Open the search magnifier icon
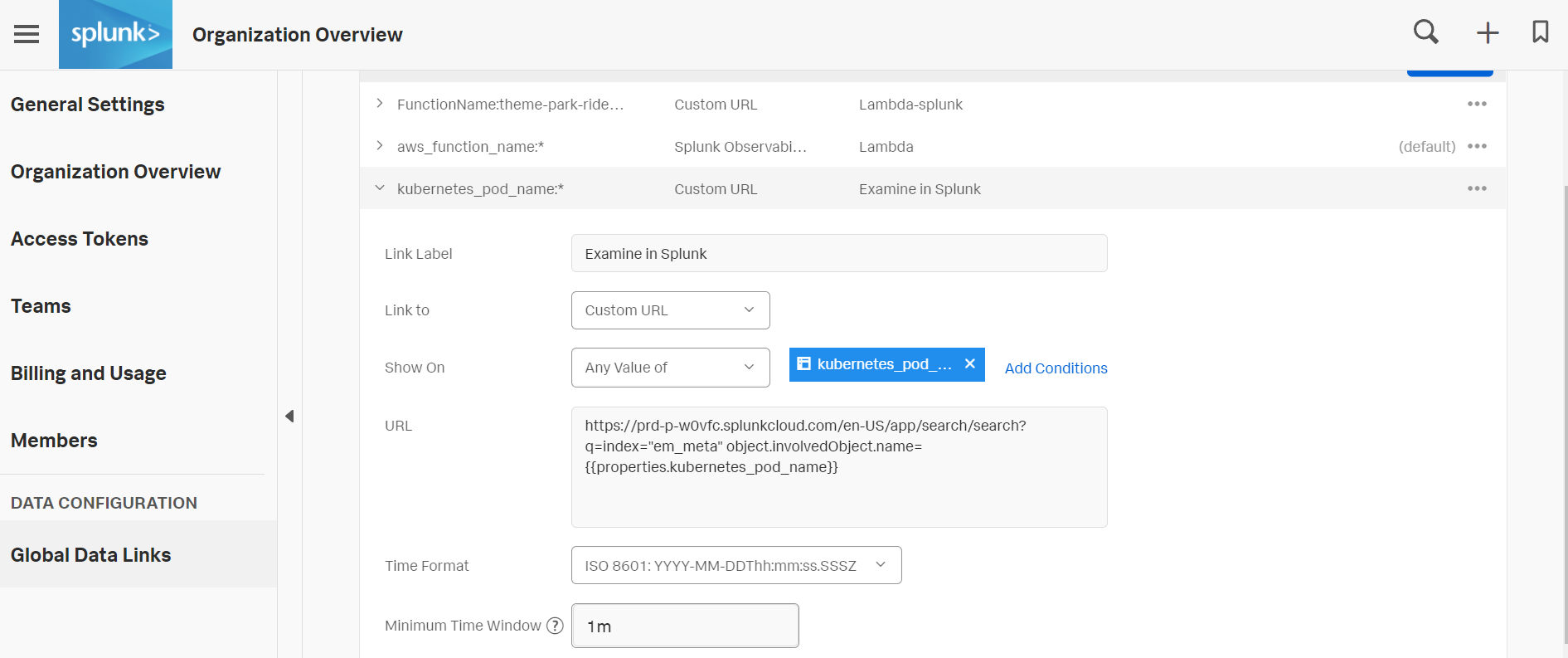The image size is (1568, 658). pos(1426,32)
